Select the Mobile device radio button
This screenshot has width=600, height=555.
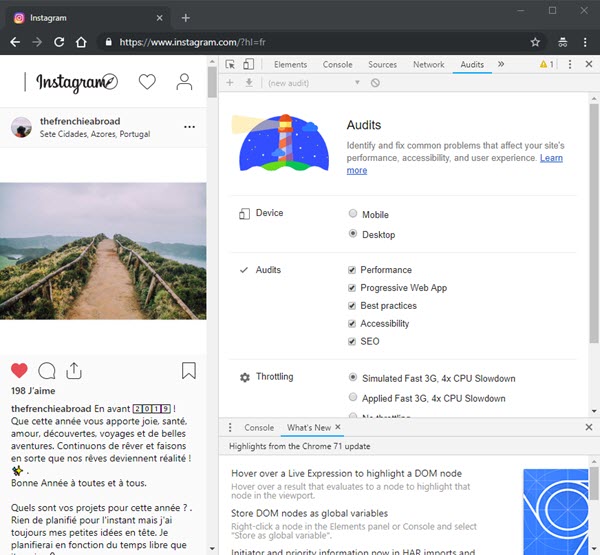(353, 214)
